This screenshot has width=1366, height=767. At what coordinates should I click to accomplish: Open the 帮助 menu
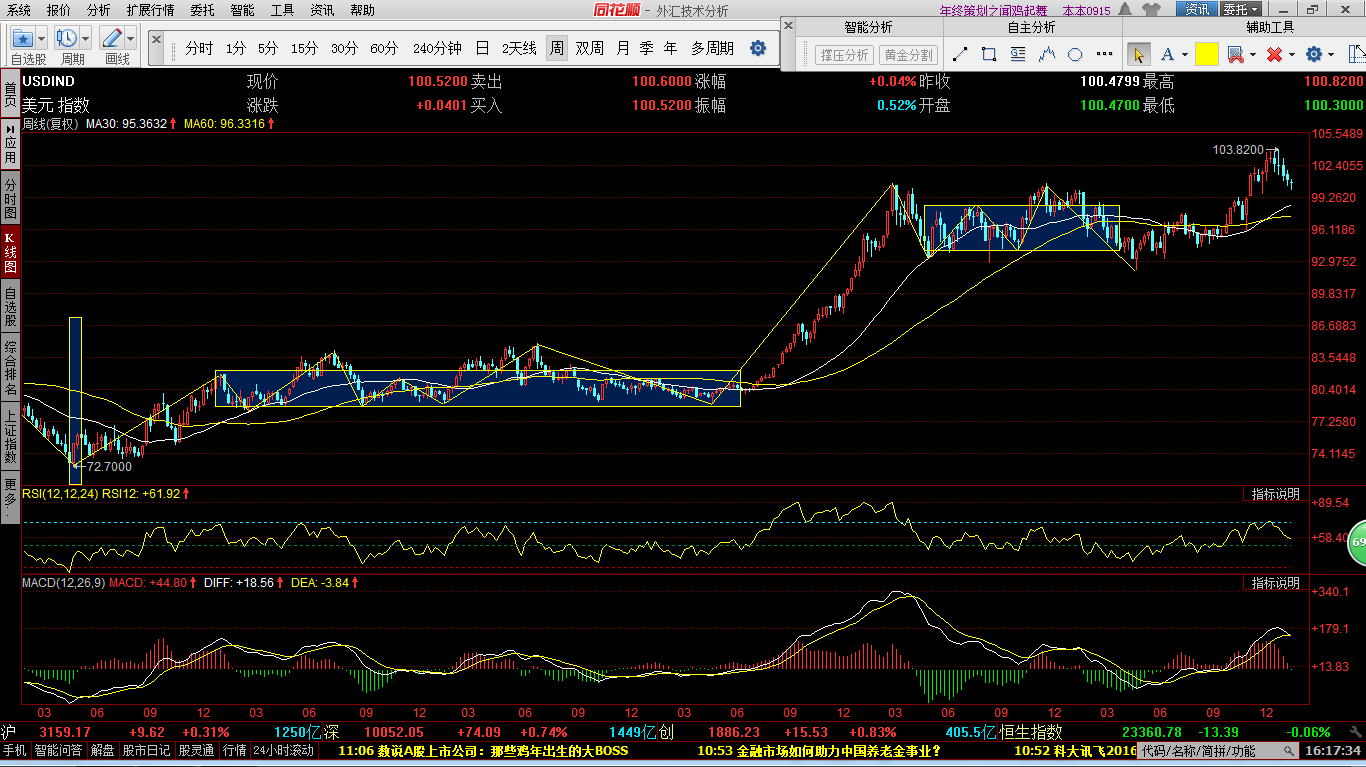pyautogui.click(x=362, y=10)
